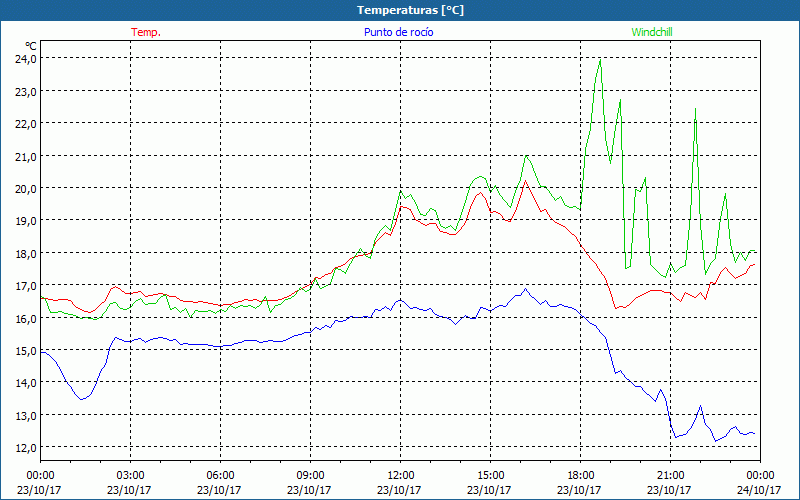The image size is (800, 500).
Task: Click the red temperature peak after 15:00
Action: click(x=526, y=181)
